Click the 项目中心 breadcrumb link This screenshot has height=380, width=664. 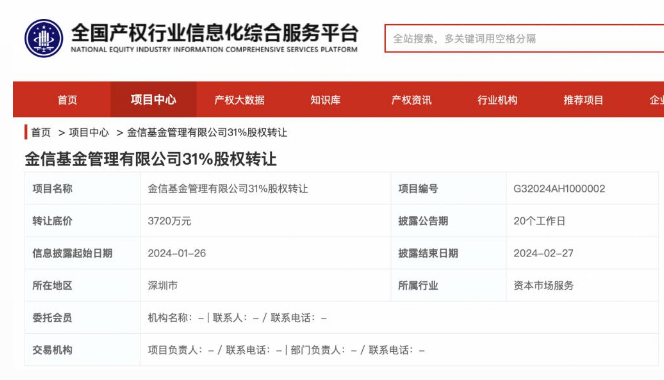click(89, 133)
